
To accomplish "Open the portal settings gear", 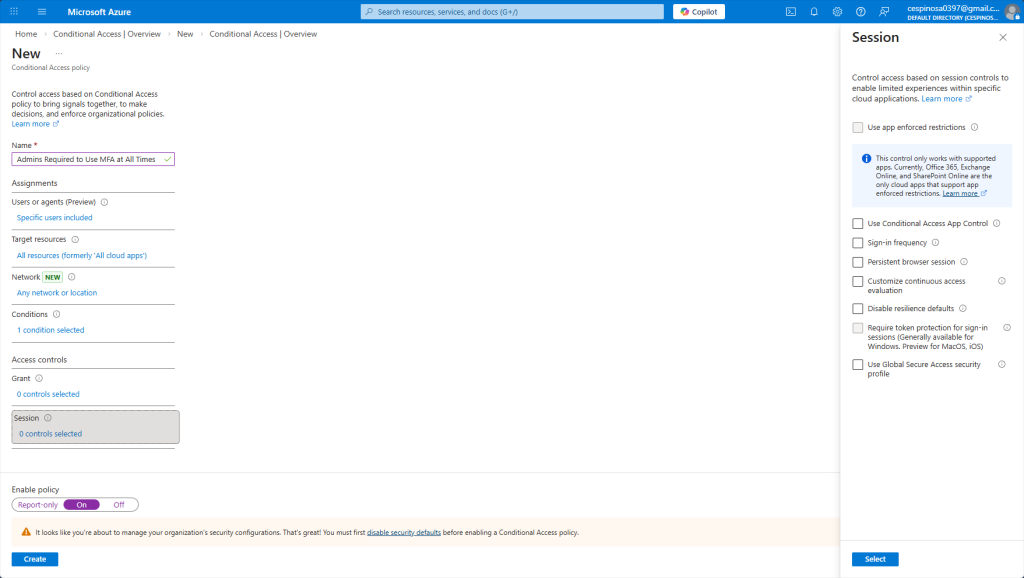I will click(x=837, y=11).
